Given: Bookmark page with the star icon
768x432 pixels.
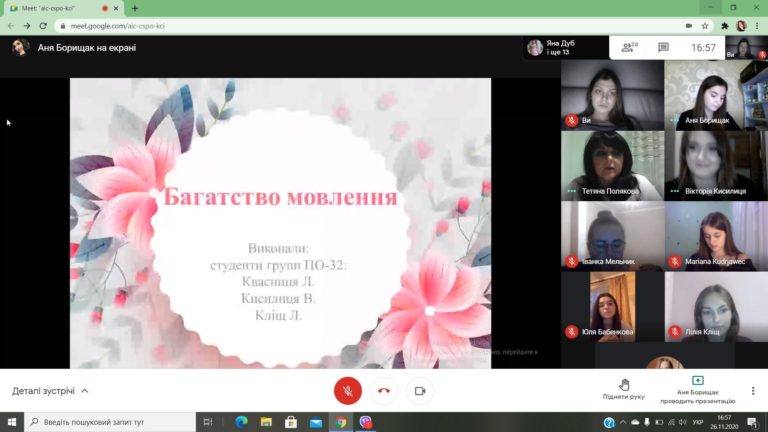Looking at the screenshot, I should tap(705, 26).
